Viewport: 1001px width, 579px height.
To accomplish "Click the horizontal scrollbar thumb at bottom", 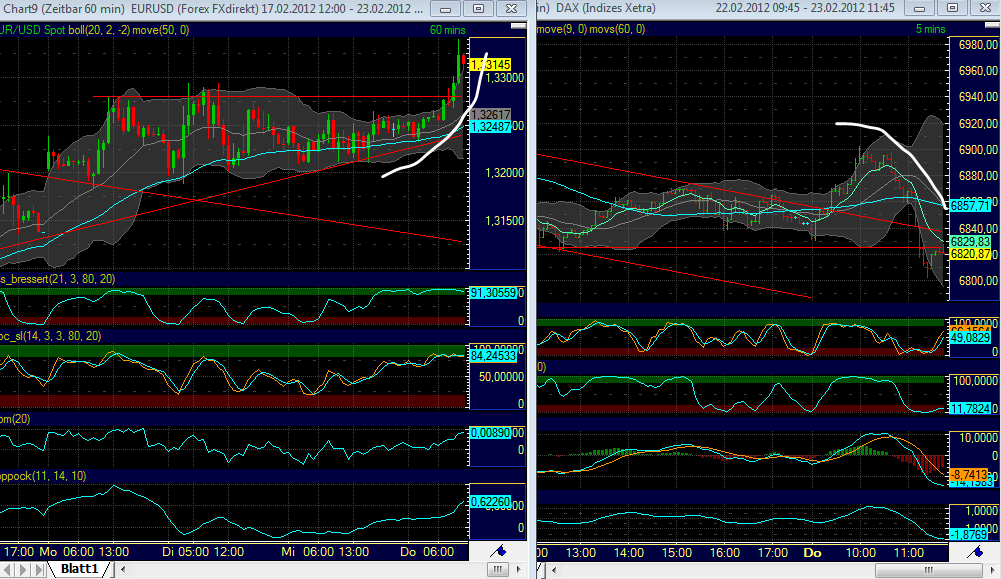I will tap(497, 569).
